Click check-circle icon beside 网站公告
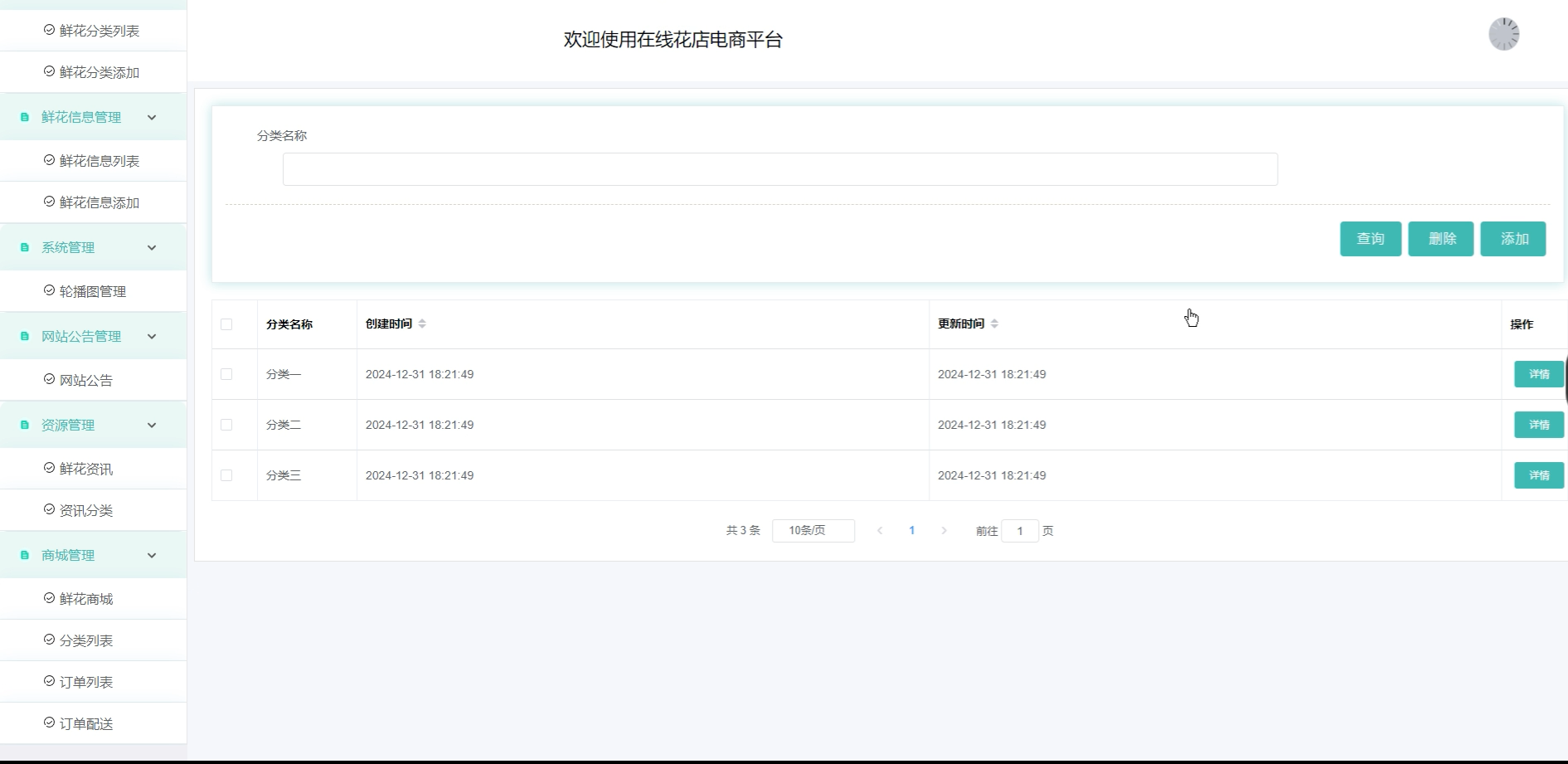Image resolution: width=1568 pixels, height=764 pixels. (x=49, y=379)
